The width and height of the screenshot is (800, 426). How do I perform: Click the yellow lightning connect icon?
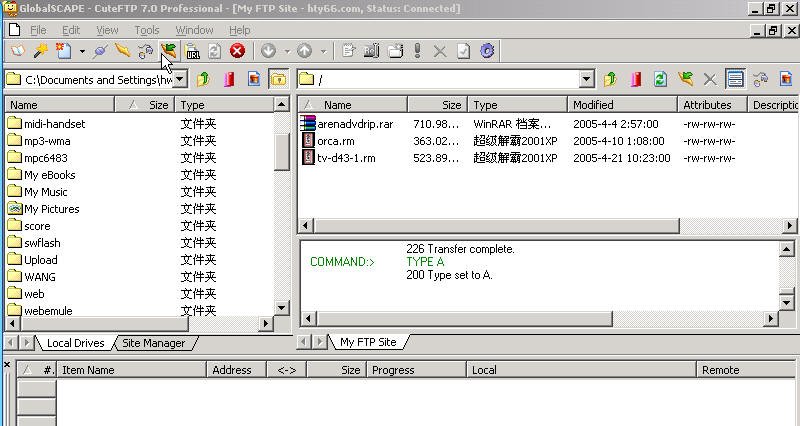coord(122,51)
